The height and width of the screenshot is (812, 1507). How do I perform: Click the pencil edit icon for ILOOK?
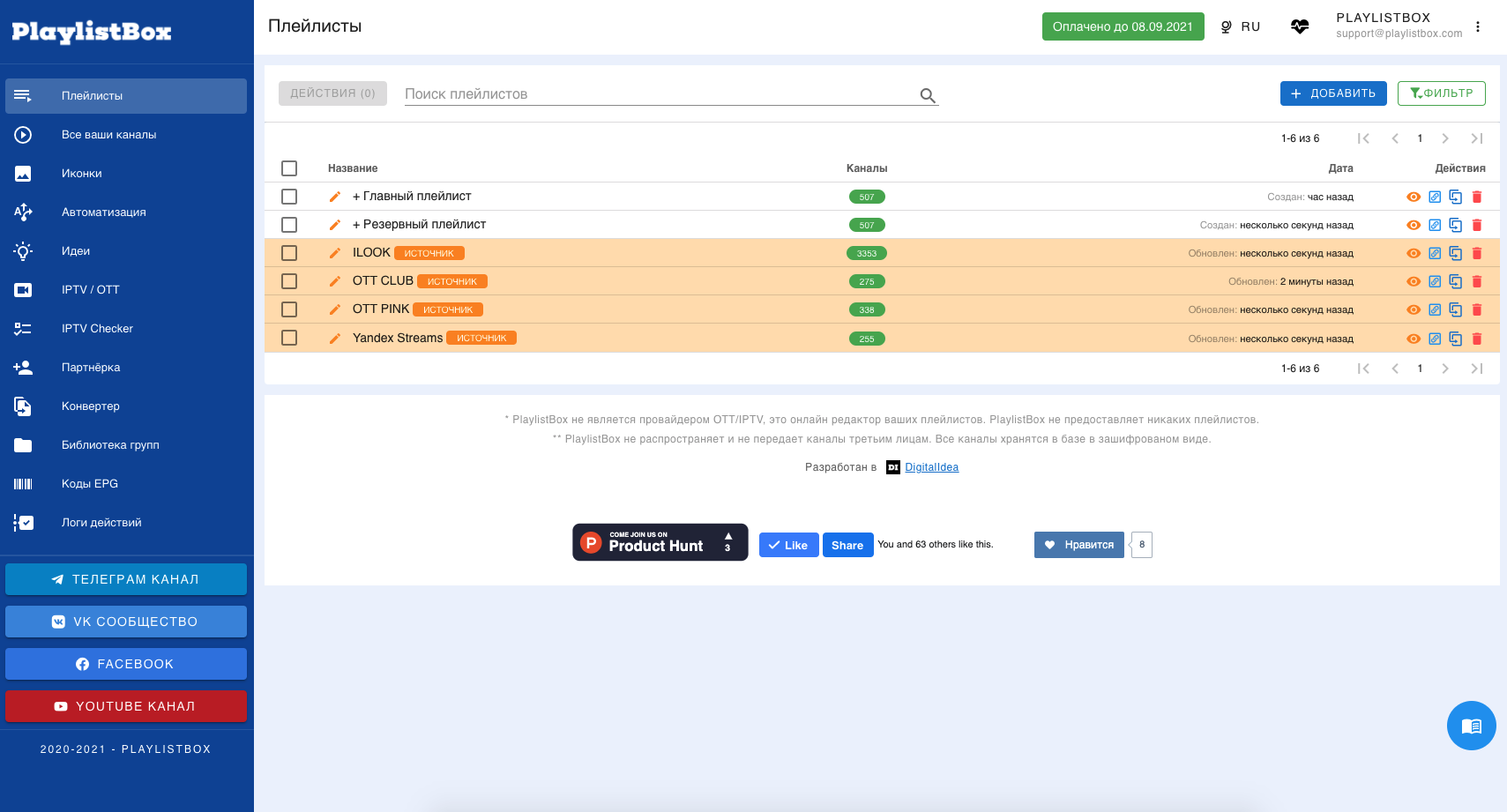[334, 253]
